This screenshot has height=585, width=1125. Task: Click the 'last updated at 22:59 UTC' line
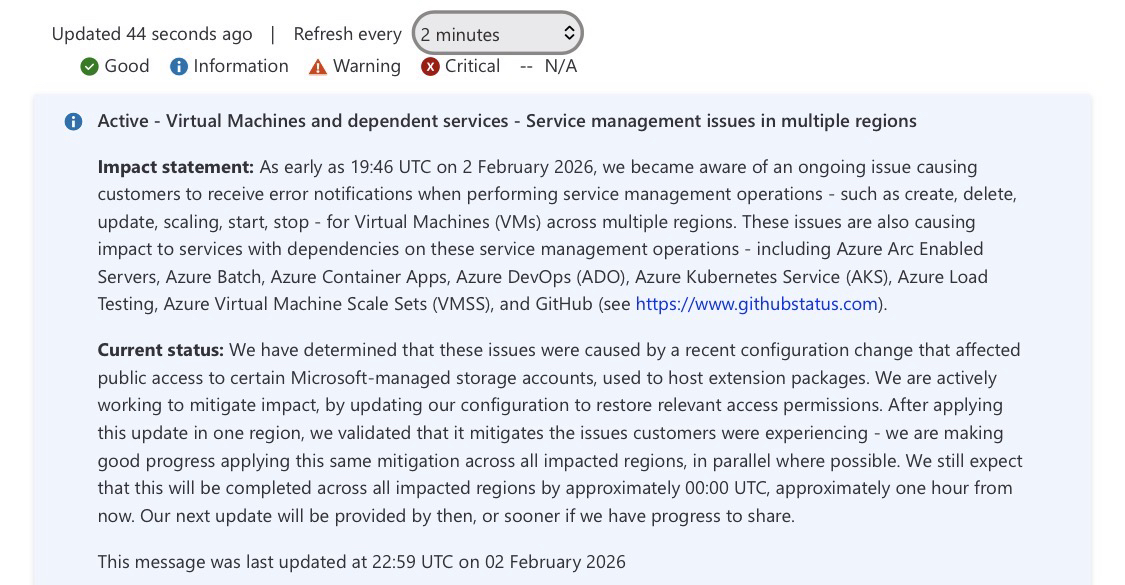tap(361, 561)
